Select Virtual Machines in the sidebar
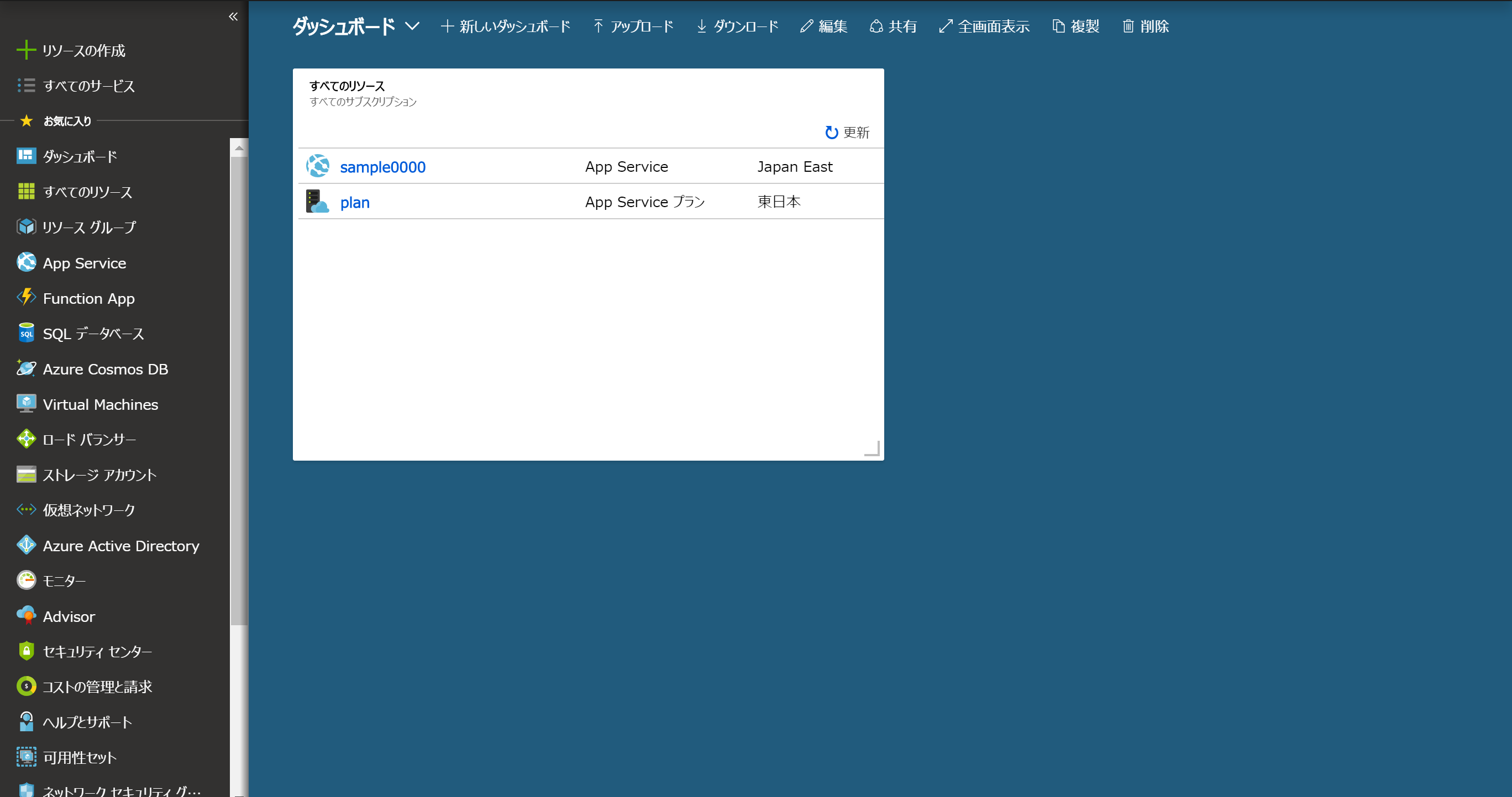Viewport: 1512px width, 797px height. pyautogui.click(x=100, y=404)
